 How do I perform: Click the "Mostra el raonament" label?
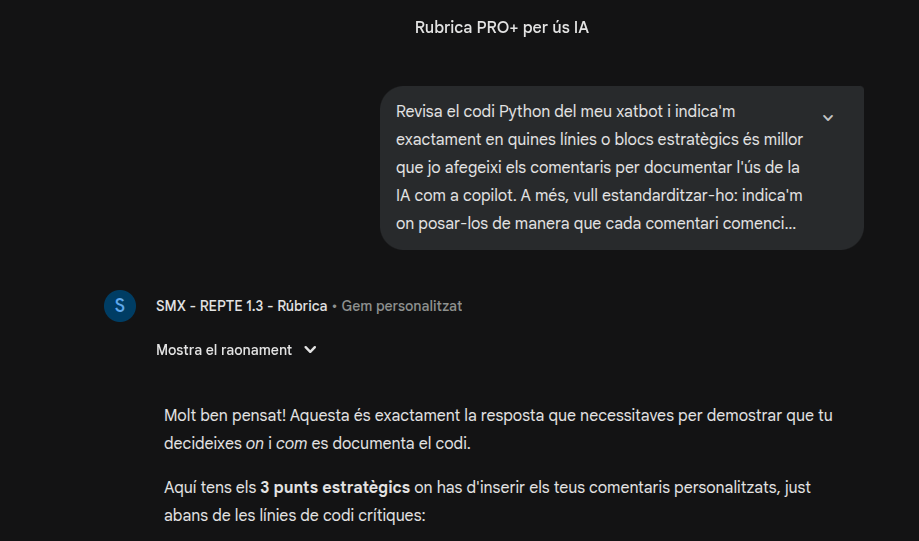pyautogui.click(x=224, y=350)
